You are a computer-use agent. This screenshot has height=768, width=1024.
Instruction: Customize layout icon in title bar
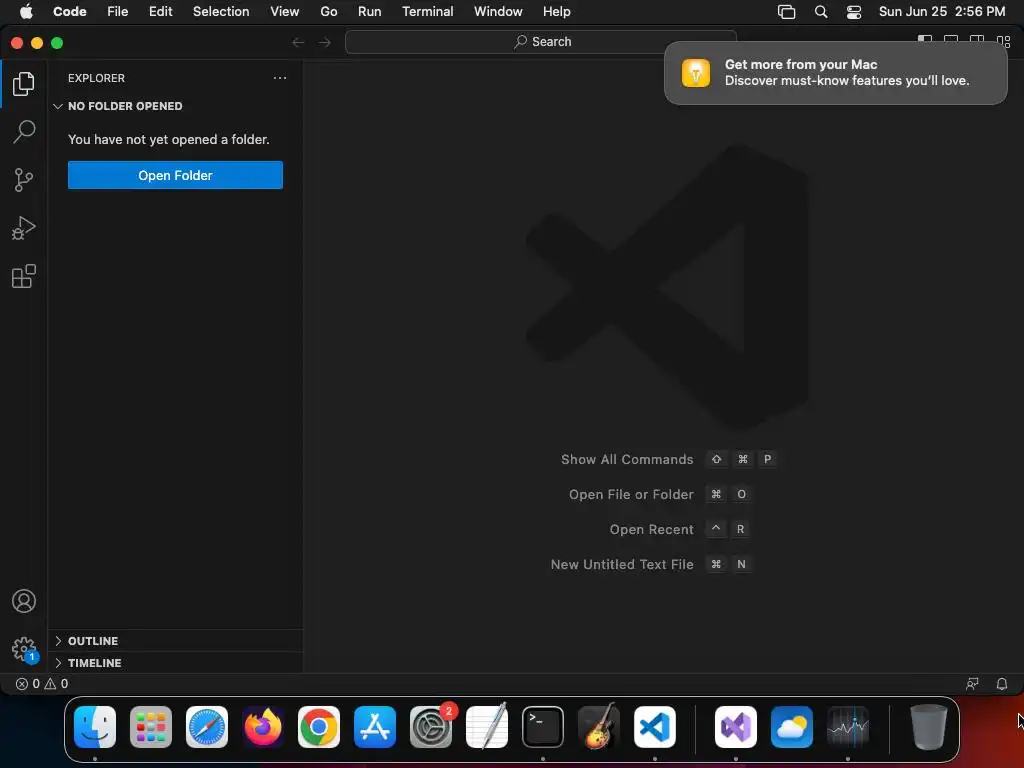1004,40
